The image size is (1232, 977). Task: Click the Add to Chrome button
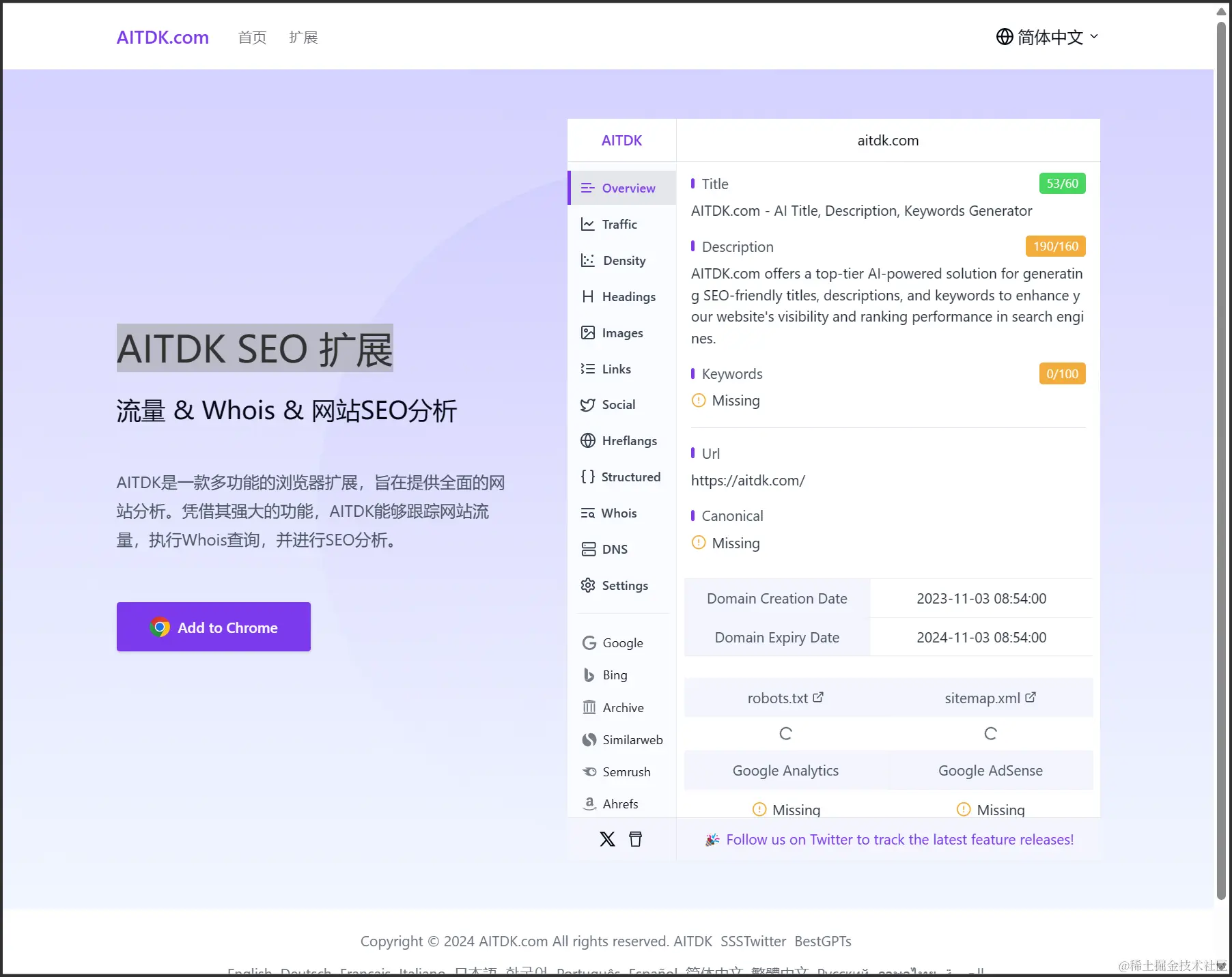pos(214,627)
